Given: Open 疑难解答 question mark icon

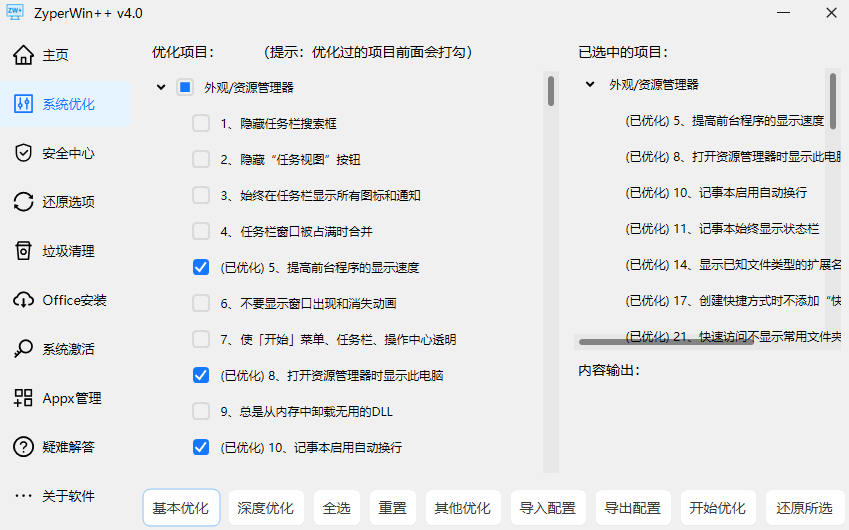Looking at the screenshot, I should (x=24, y=447).
